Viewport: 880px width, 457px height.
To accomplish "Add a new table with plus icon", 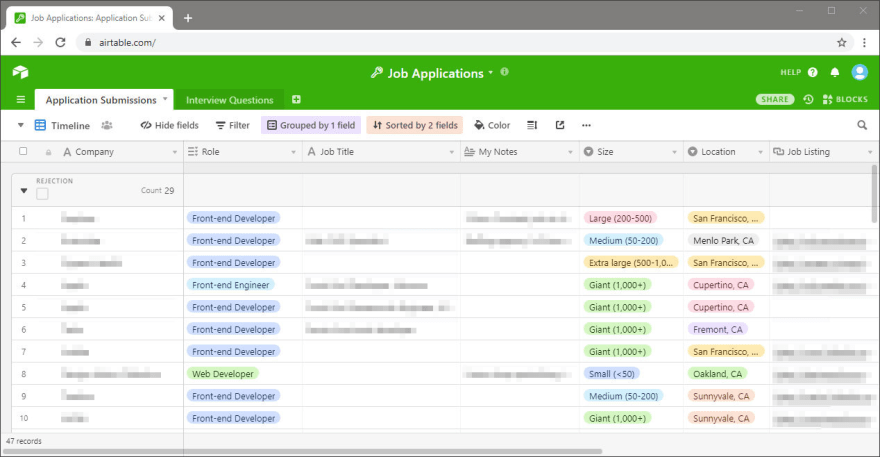I will click(x=296, y=99).
